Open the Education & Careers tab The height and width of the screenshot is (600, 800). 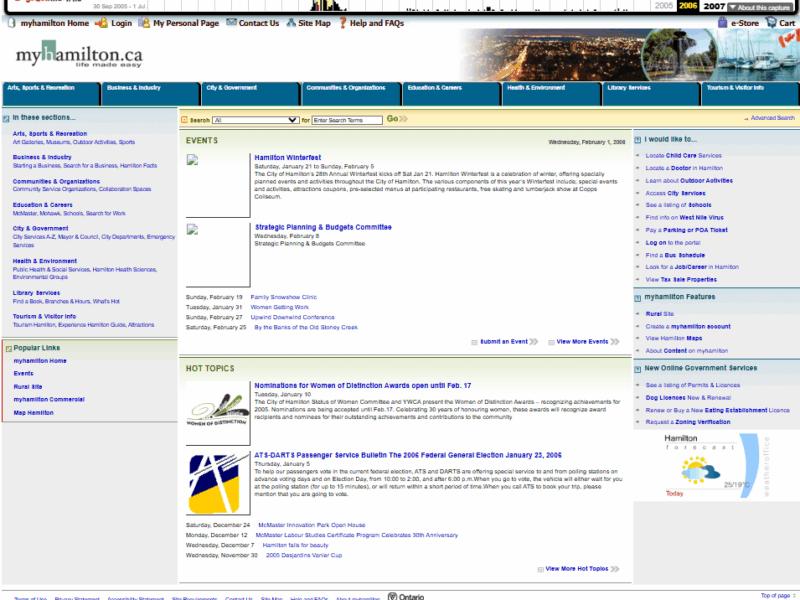451,93
